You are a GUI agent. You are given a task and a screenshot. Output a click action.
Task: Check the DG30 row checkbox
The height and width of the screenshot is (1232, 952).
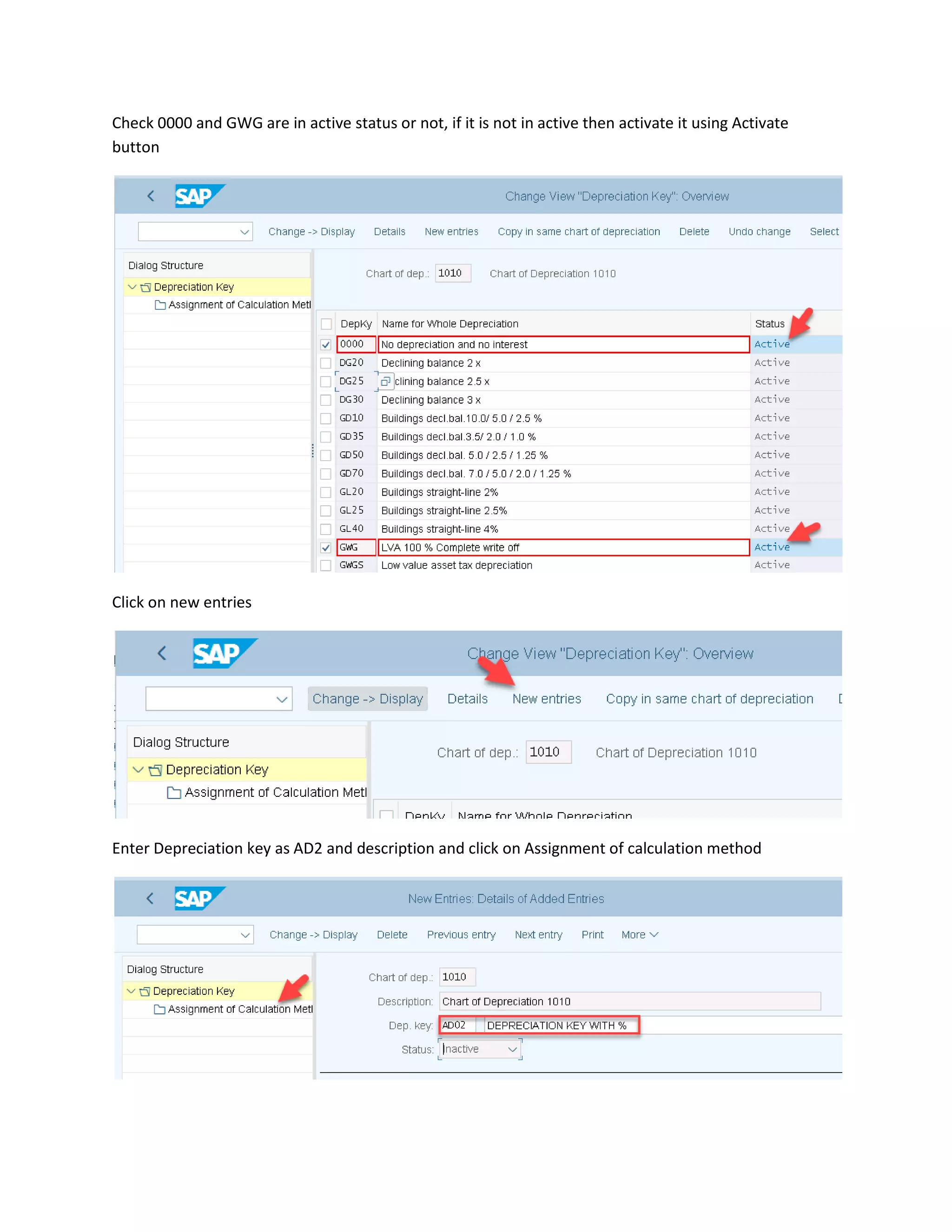[x=325, y=400]
